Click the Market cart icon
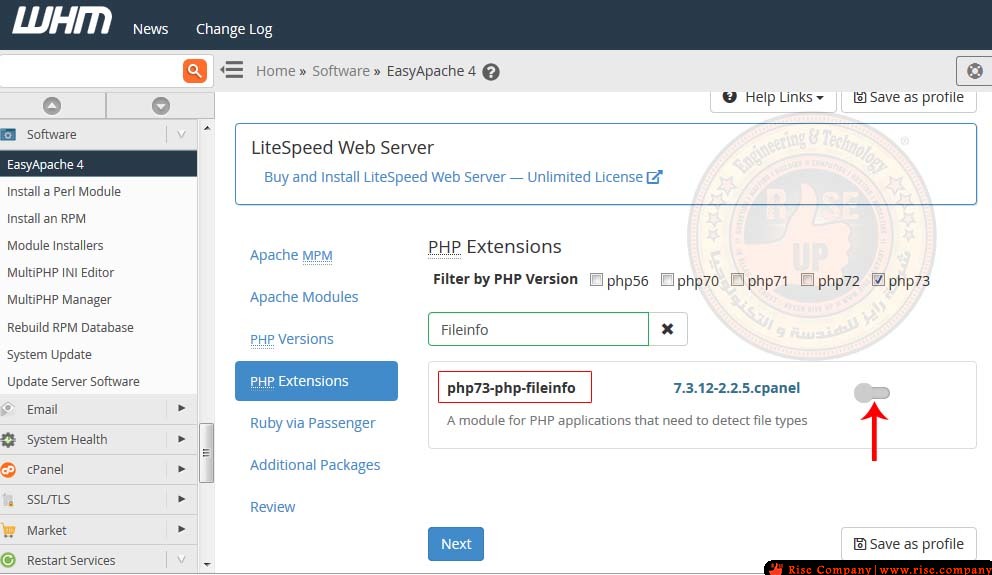The image size is (992, 575). (8, 530)
